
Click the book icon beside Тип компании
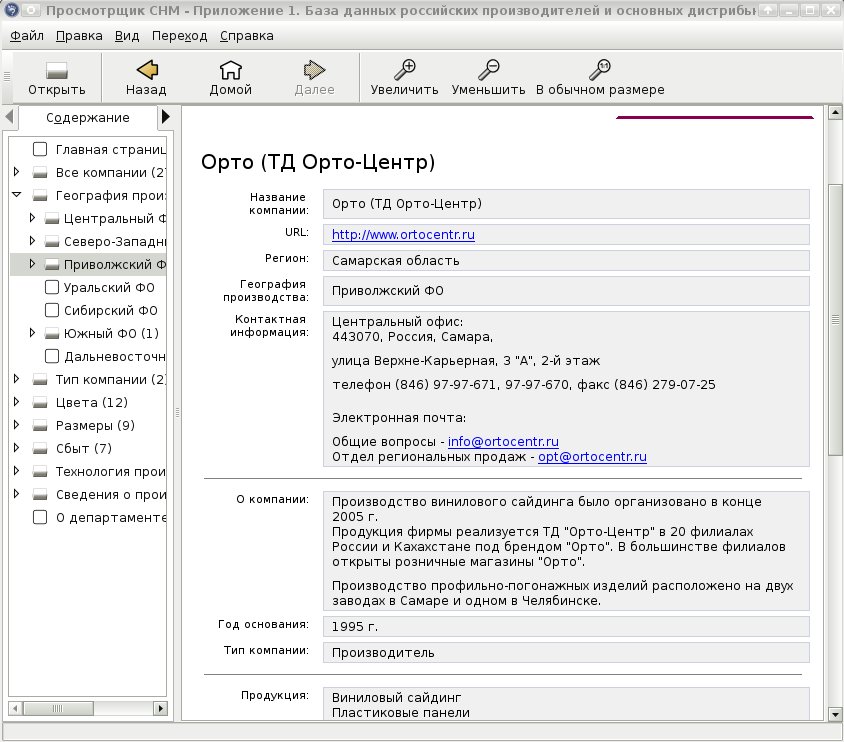point(40,380)
